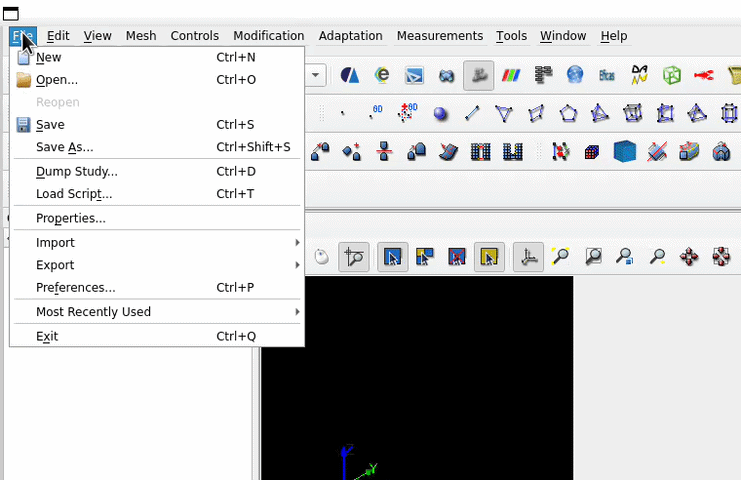Click the Fit All magnifier icon
741x480 pixels.
point(560,257)
